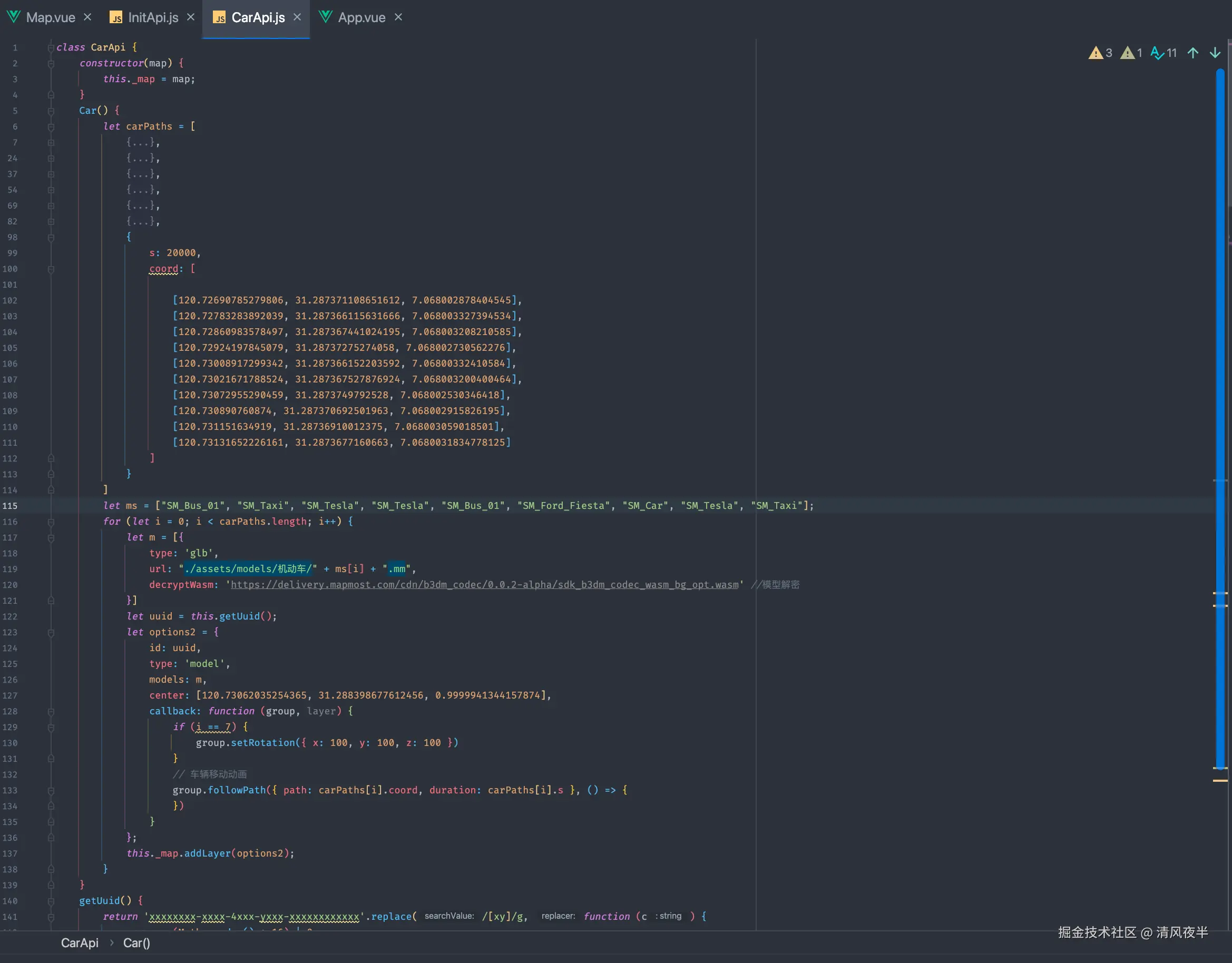Click the yellow warning indicator showing 3
The image size is (1232, 963).
pos(1100,53)
